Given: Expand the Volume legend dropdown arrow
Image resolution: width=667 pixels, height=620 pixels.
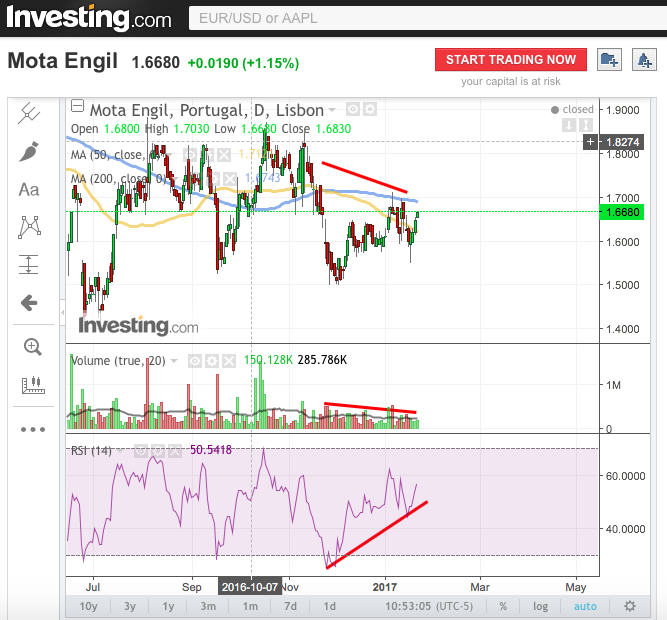Looking at the screenshot, I should (x=174, y=361).
